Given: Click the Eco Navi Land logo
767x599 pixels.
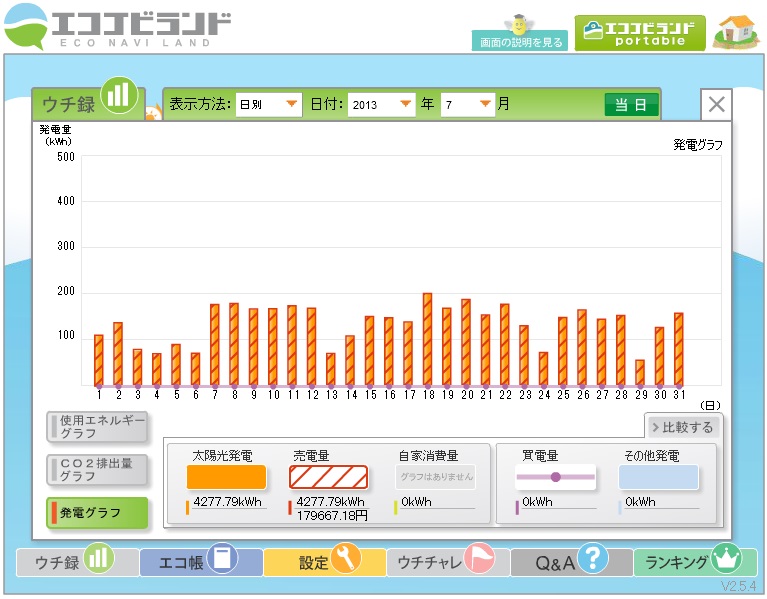Looking at the screenshot, I should (x=117, y=27).
